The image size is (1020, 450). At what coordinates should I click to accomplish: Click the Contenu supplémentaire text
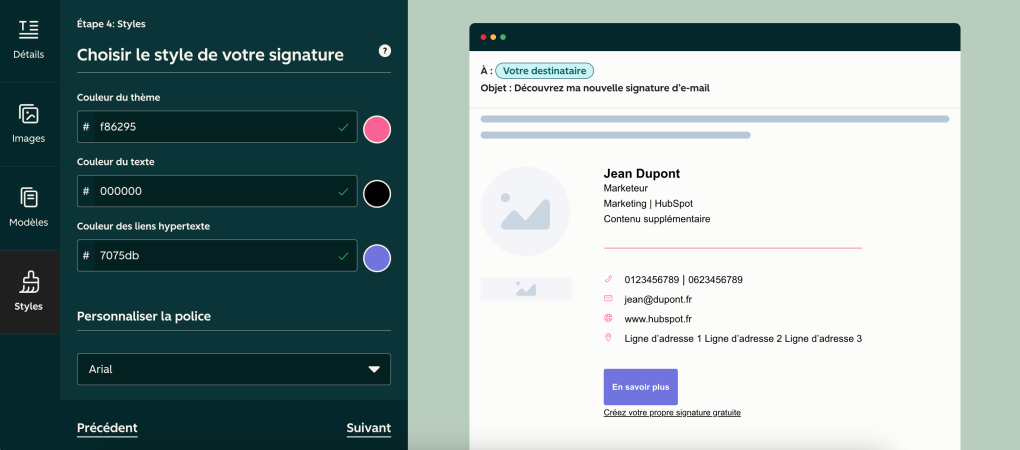click(656, 219)
